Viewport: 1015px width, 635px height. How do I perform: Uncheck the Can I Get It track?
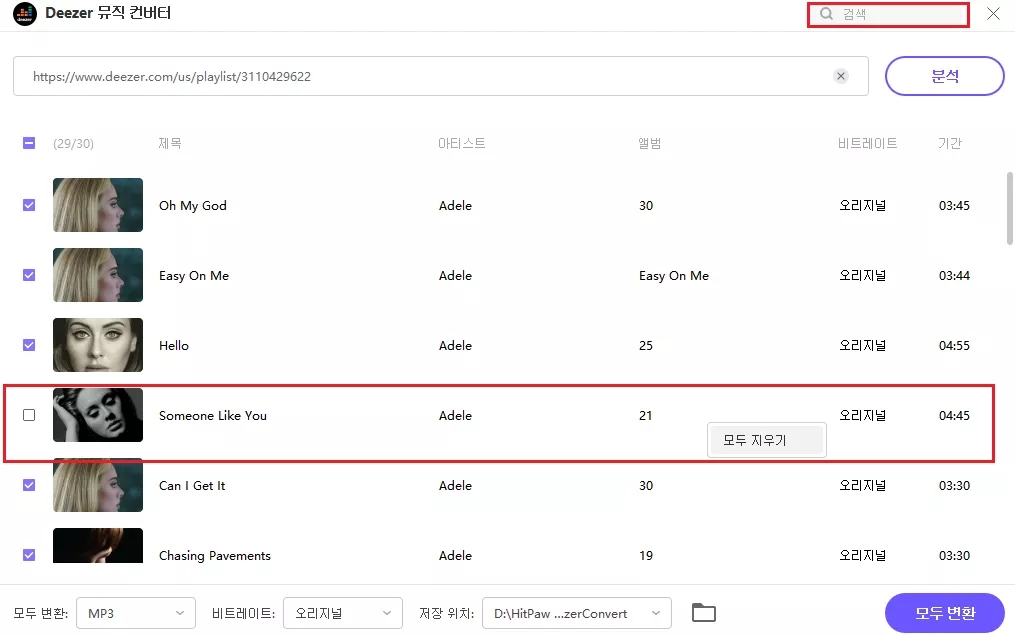click(x=29, y=485)
